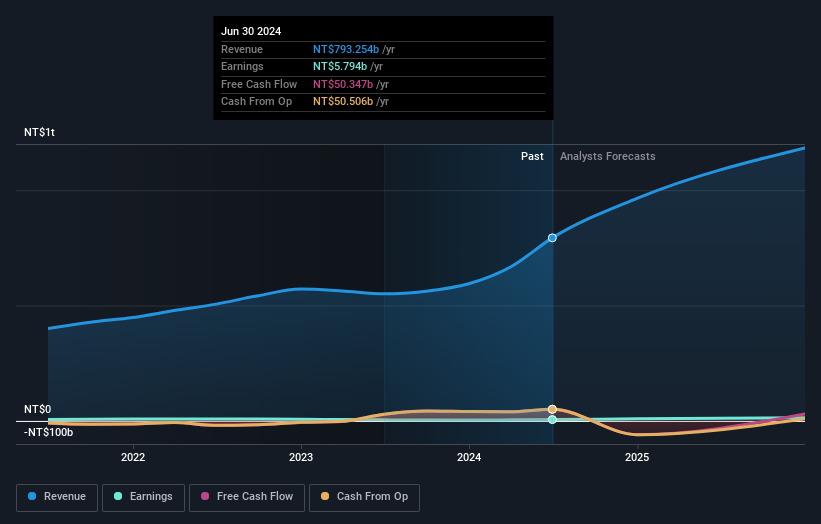The height and width of the screenshot is (524, 821).
Task: Click the Jun 30 2024 tooltip date
Action: point(251,31)
